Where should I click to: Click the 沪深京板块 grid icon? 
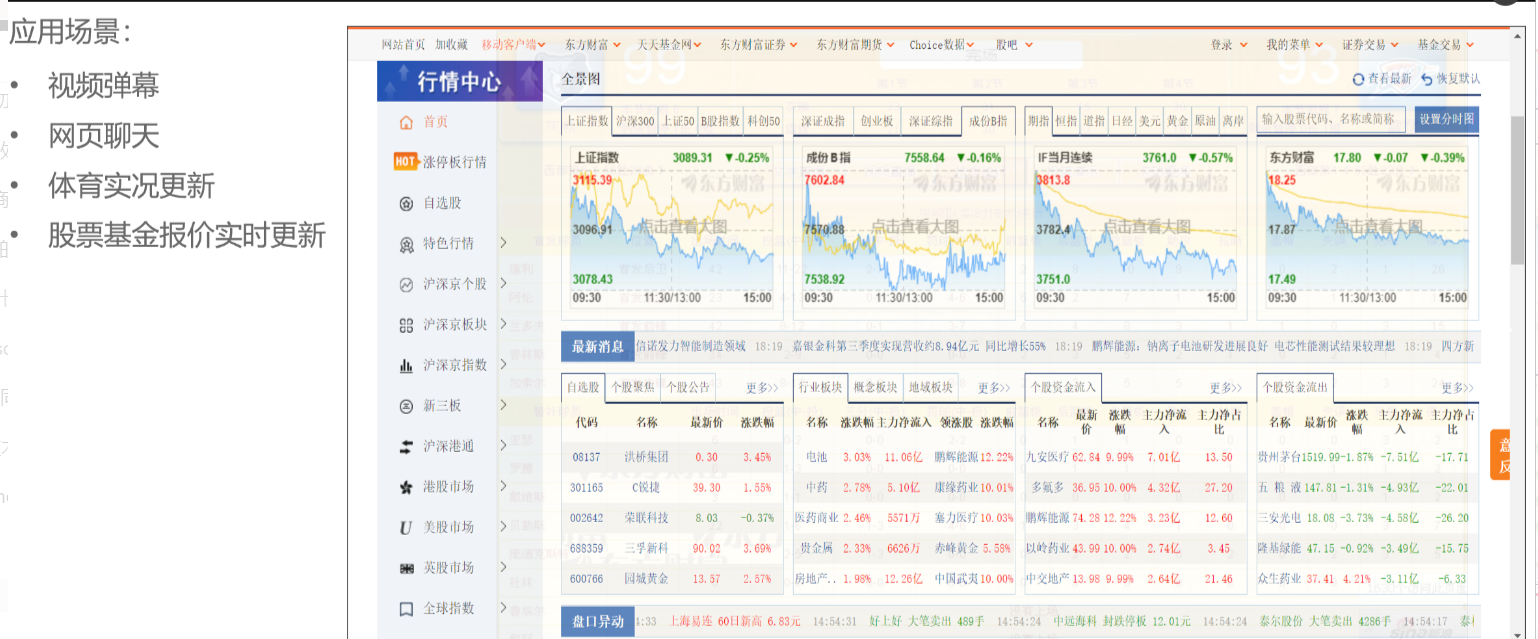click(x=406, y=325)
